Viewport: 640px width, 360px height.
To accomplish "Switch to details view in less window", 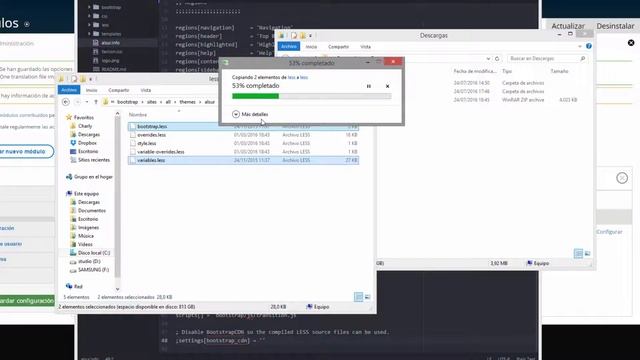I will click(358, 297).
